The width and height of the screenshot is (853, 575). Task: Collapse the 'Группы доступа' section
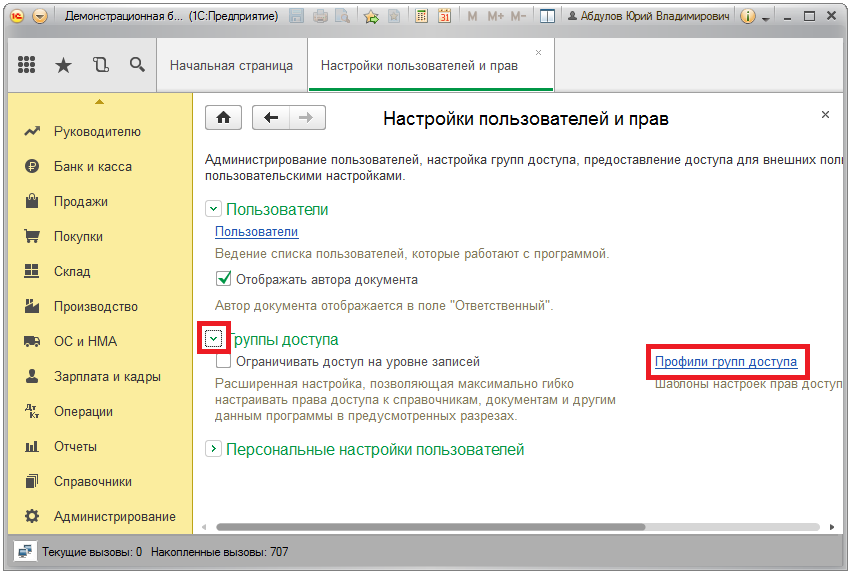(x=213, y=340)
